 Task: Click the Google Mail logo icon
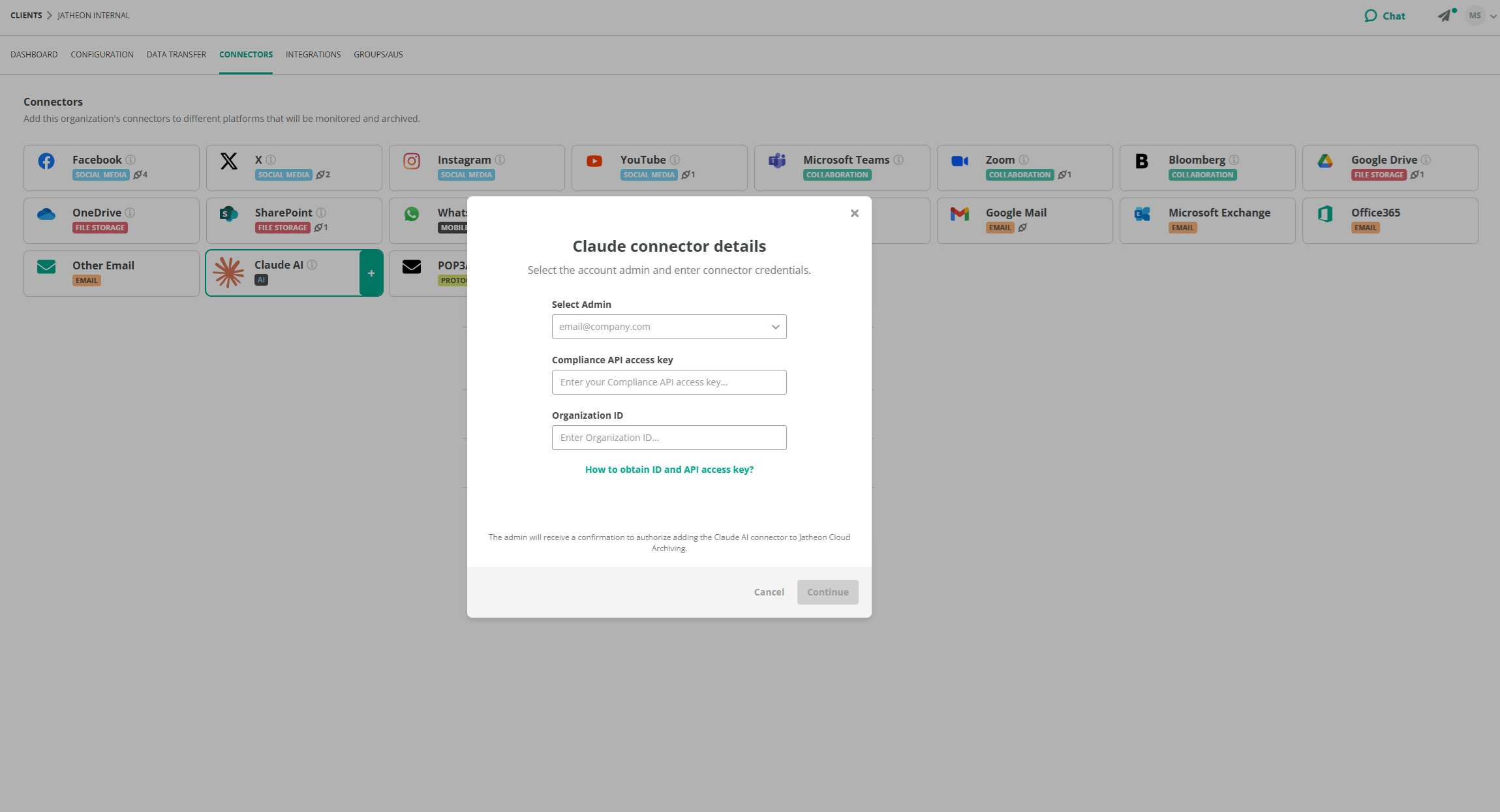coord(960,214)
